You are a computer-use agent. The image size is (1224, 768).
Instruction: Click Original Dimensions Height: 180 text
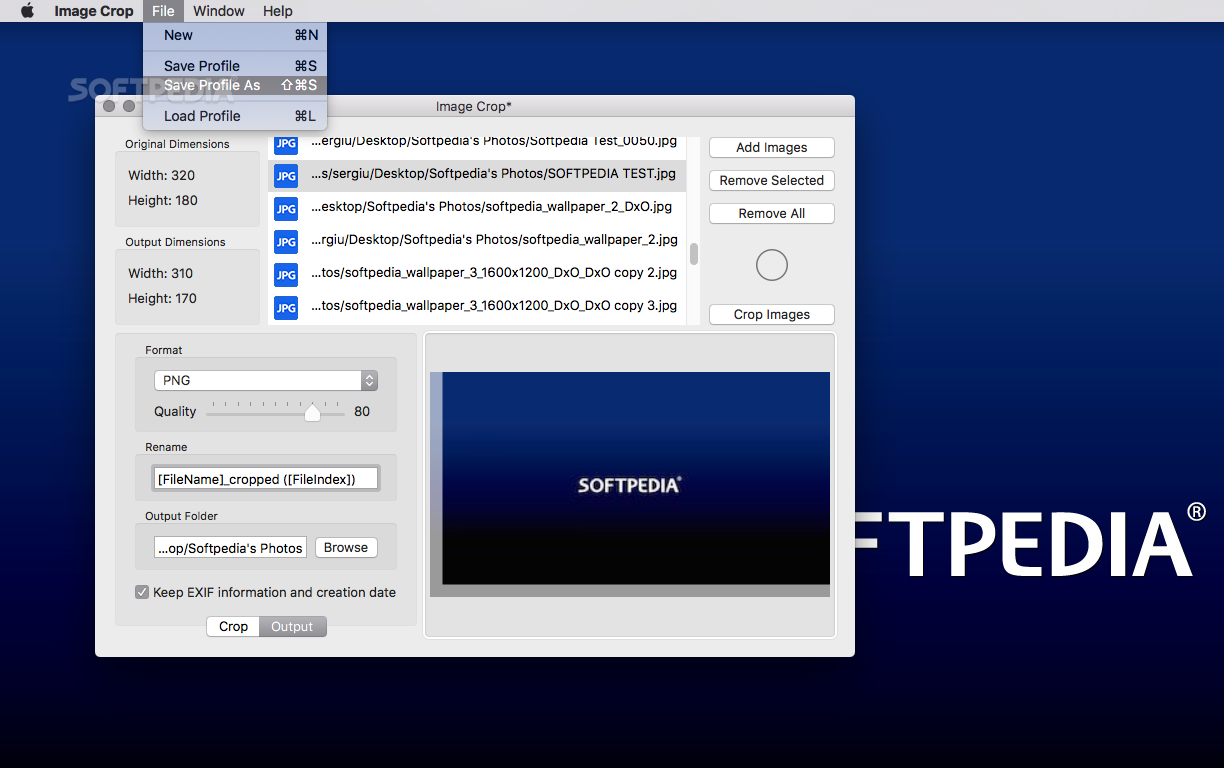tap(163, 200)
